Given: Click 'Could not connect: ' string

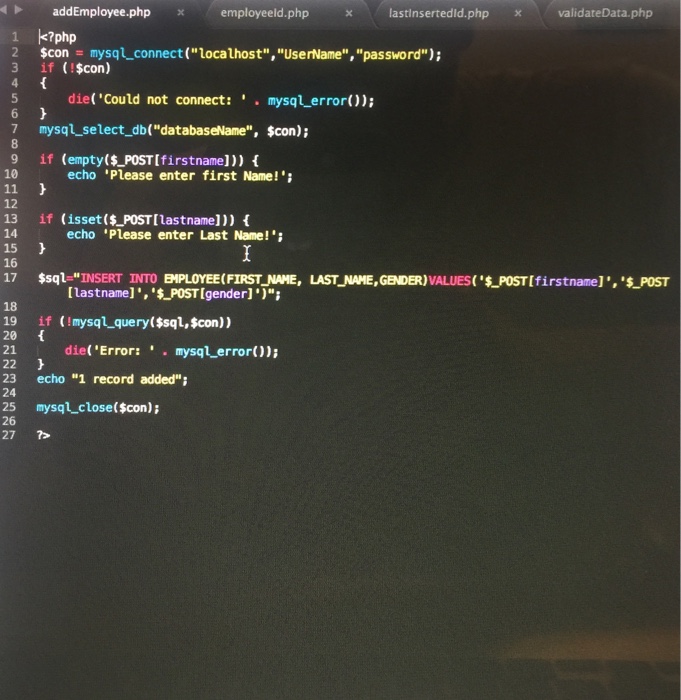Looking at the screenshot, I should click(x=172, y=99).
